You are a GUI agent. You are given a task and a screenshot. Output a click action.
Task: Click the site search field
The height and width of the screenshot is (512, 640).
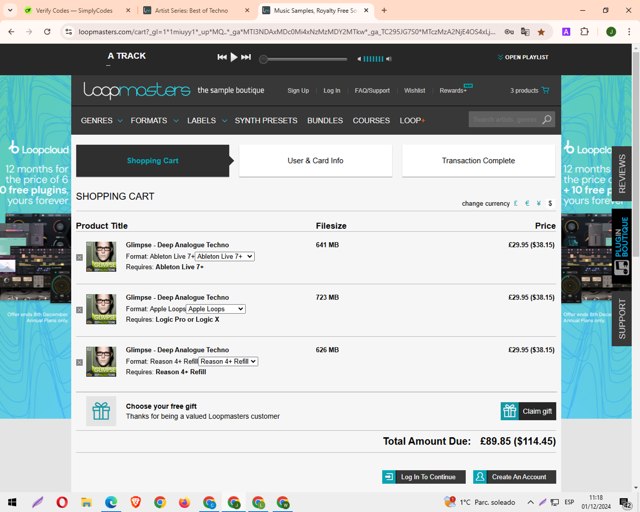(504, 119)
